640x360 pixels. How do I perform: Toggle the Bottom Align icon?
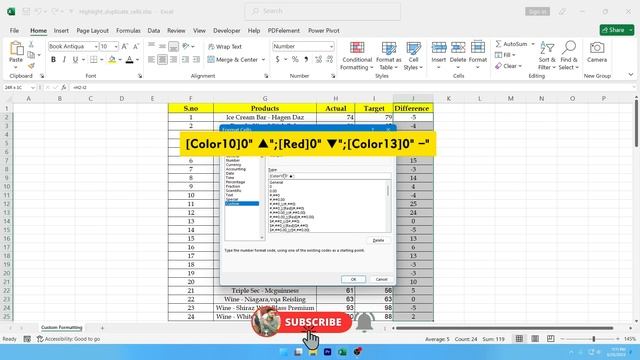click(x=173, y=46)
